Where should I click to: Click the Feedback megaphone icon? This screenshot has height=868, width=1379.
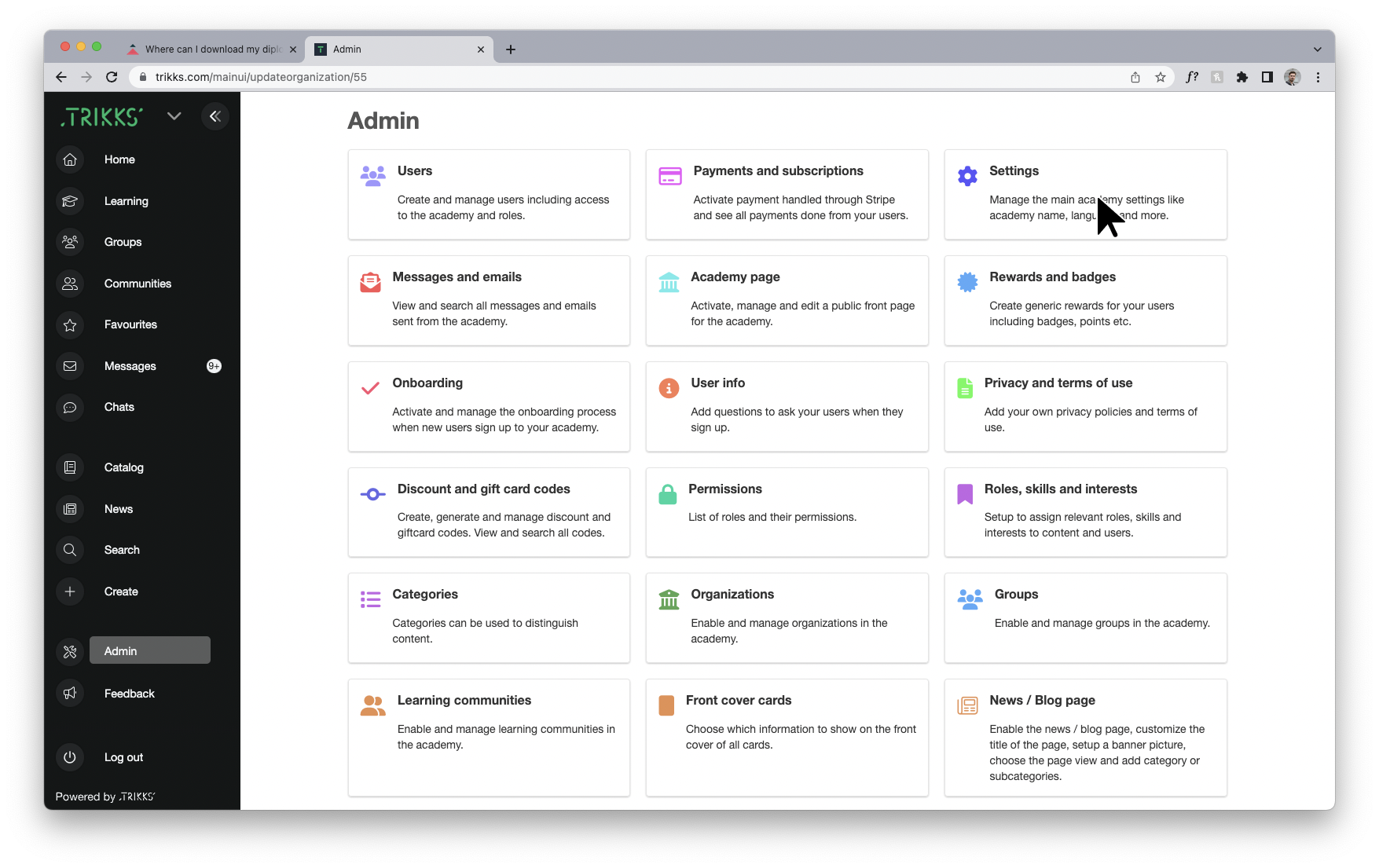(70, 693)
